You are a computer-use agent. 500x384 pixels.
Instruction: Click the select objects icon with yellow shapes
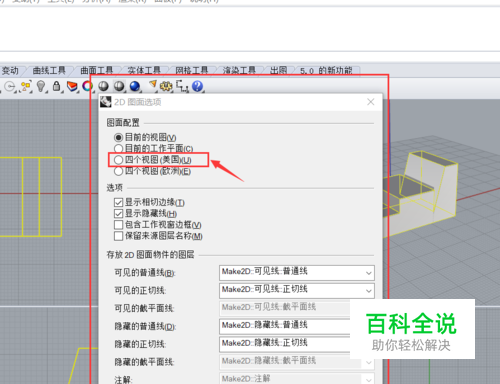[x=26, y=86]
